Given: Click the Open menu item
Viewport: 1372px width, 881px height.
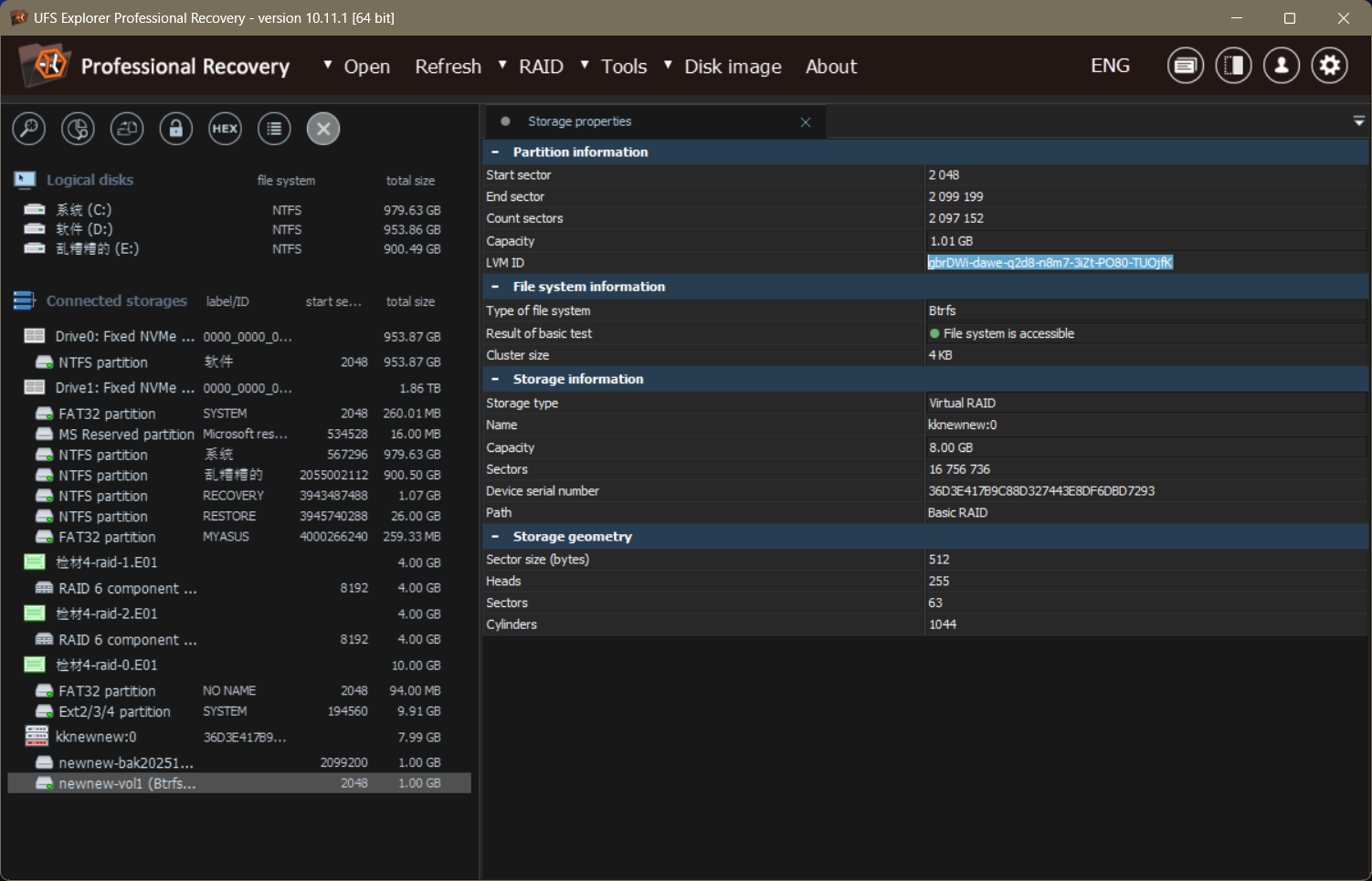Looking at the screenshot, I should [367, 67].
